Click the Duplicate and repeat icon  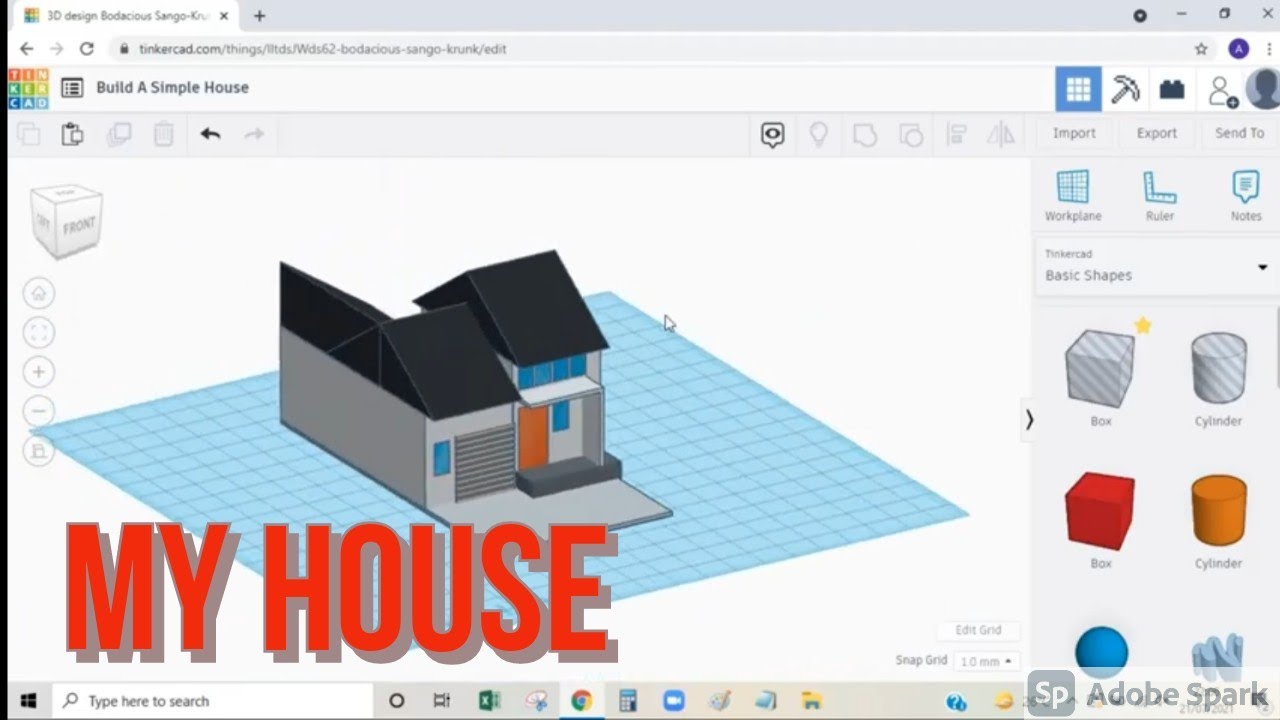click(119, 134)
